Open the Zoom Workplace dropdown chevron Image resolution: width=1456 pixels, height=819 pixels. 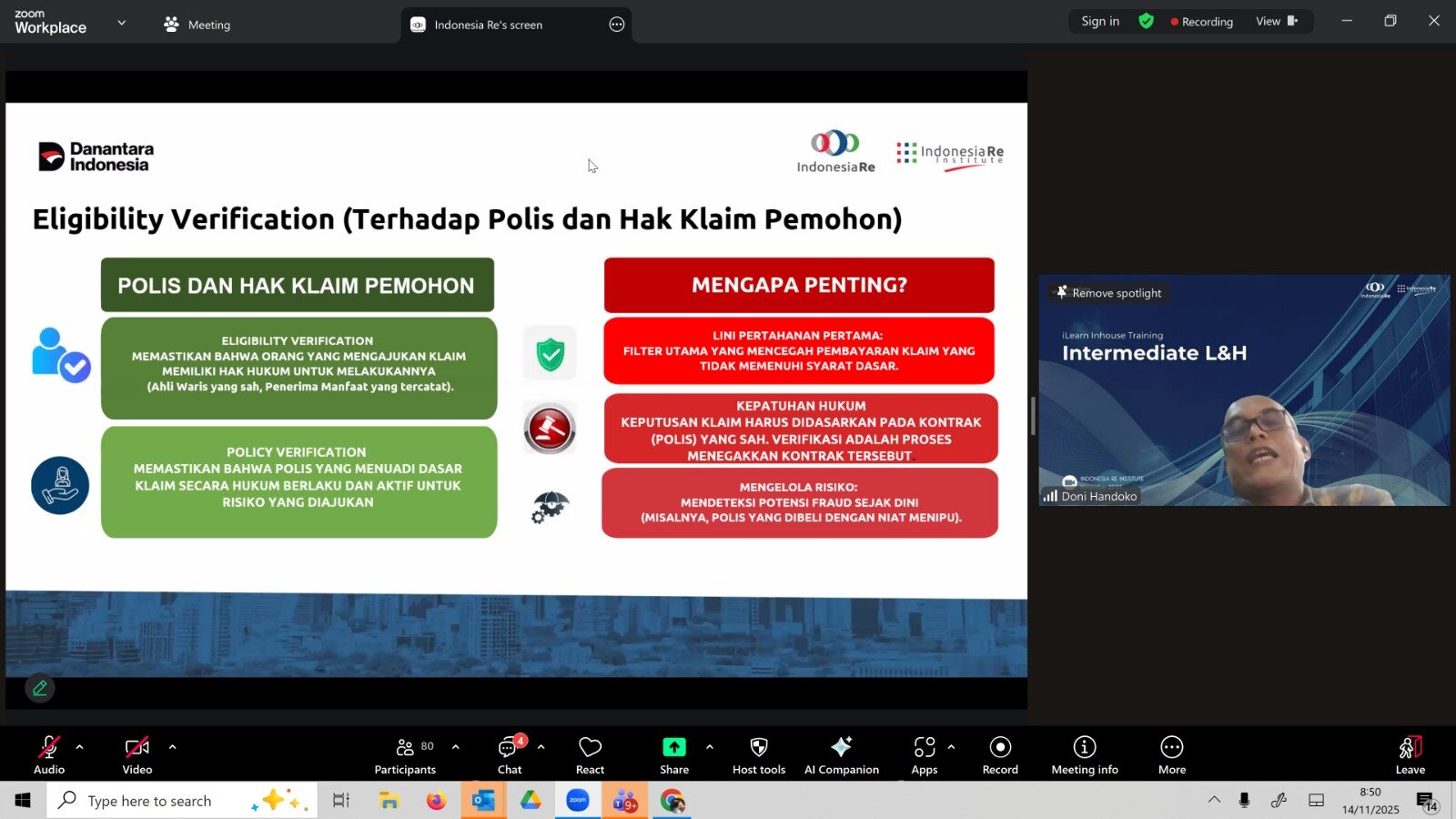tap(122, 23)
